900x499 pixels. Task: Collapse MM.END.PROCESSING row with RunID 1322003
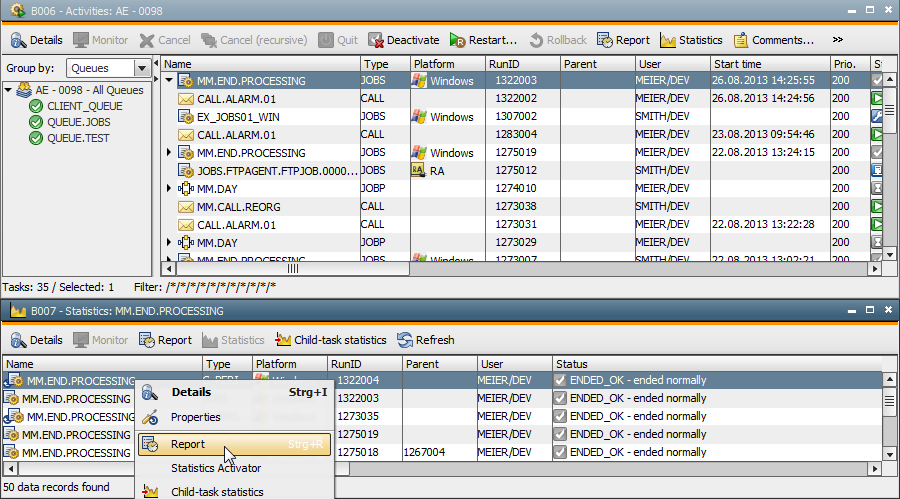[x=169, y=80]
